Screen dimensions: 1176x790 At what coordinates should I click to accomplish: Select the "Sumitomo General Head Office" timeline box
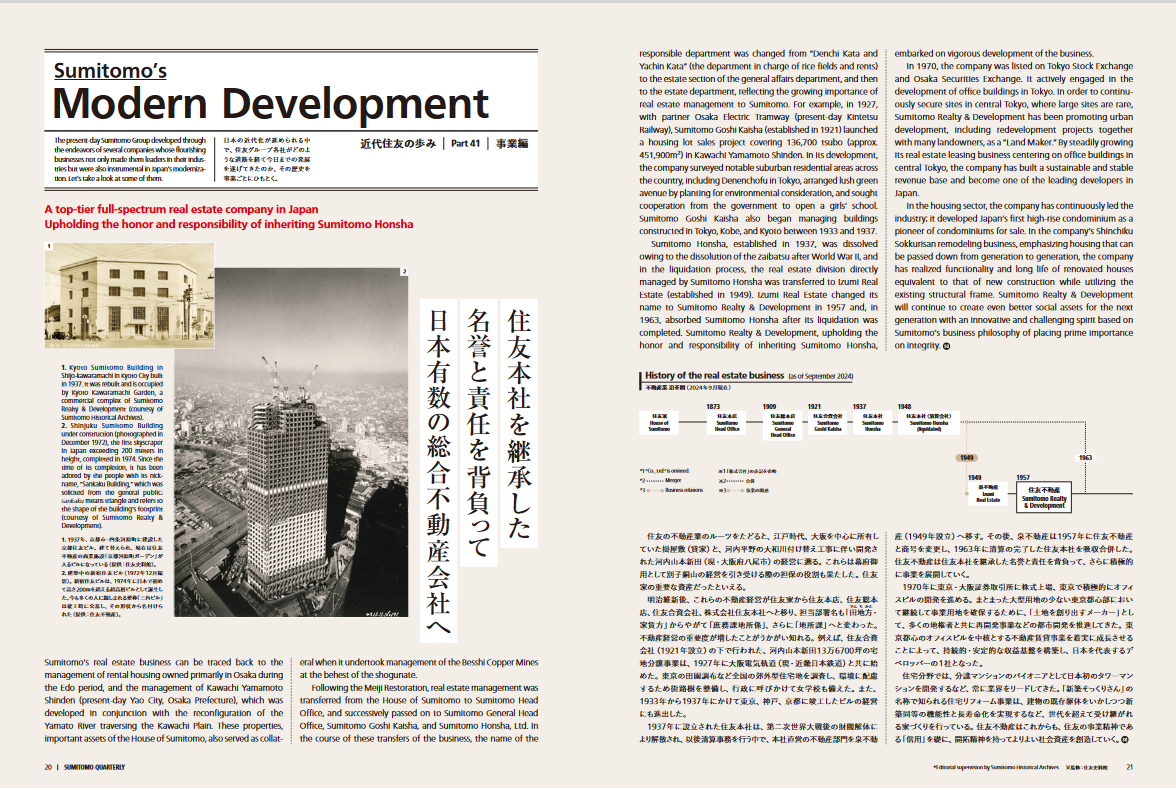coord(783,425)
